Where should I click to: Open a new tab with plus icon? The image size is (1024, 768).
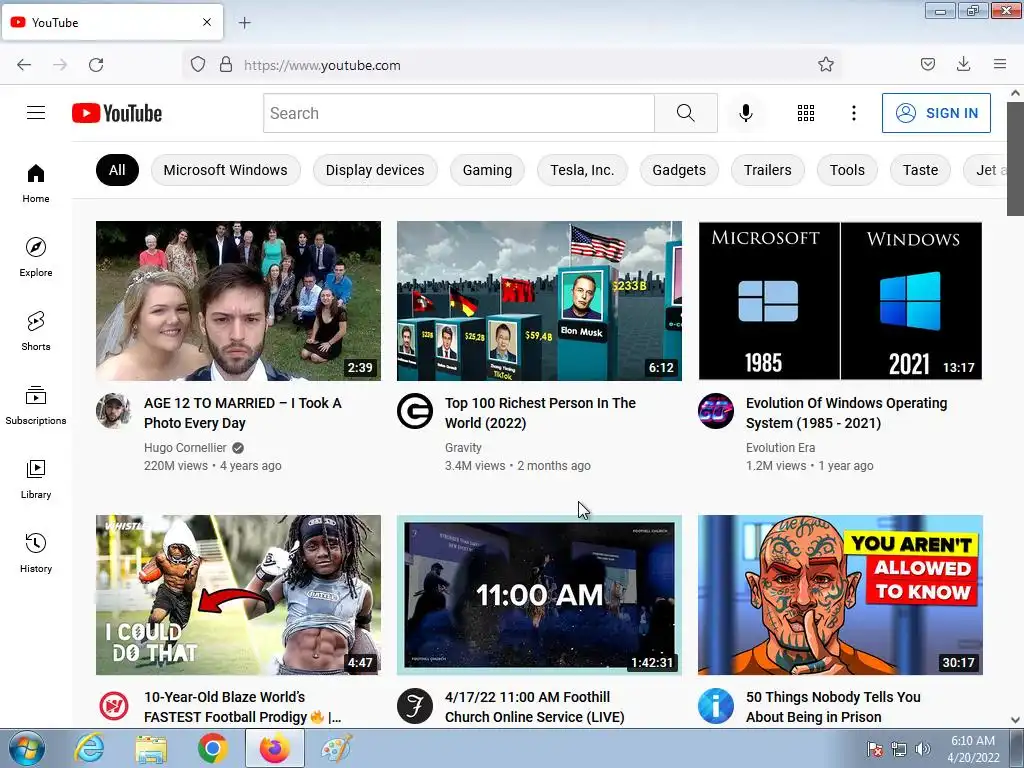coord(244,23)
